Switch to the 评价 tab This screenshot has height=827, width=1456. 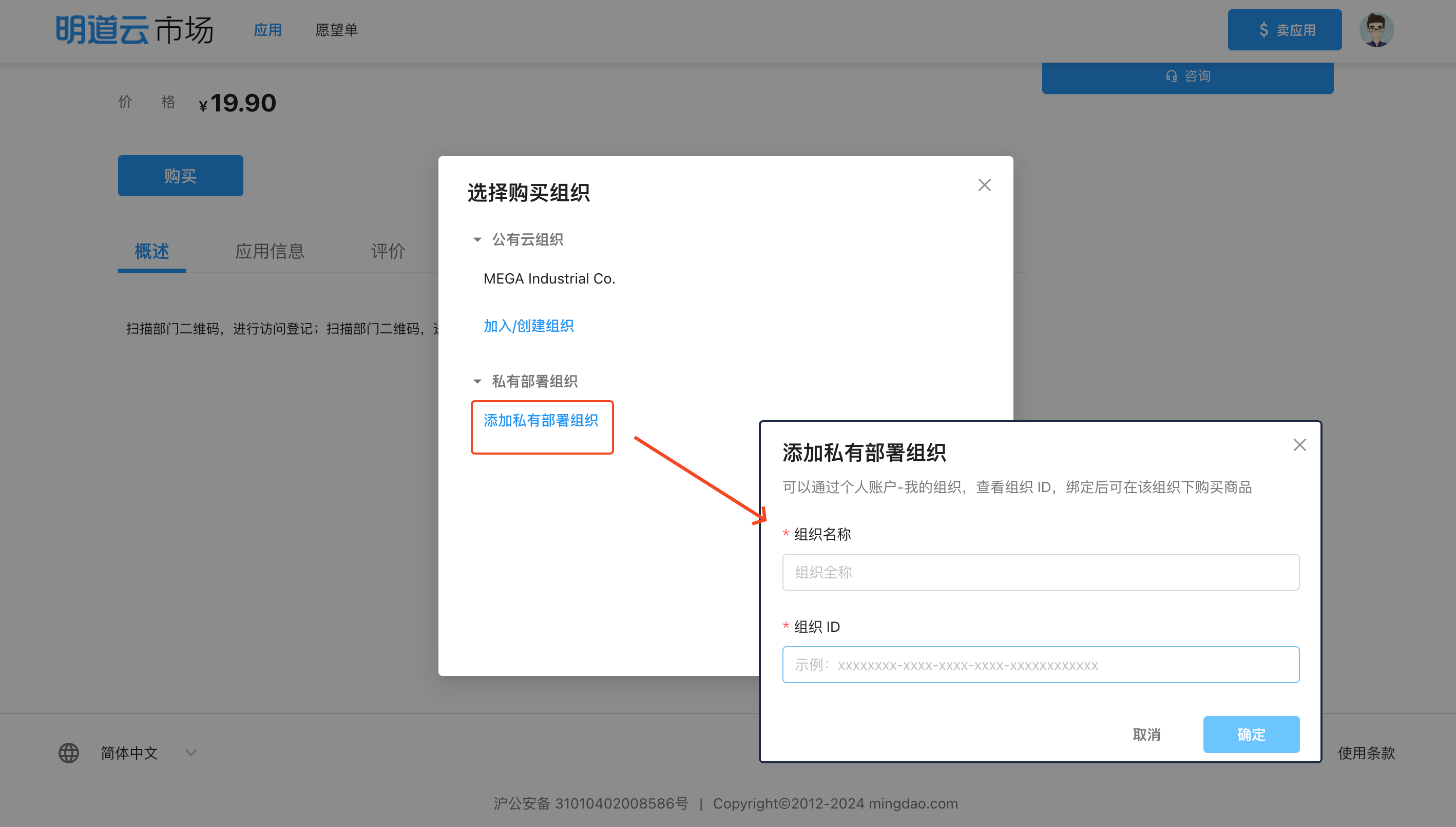[x=388, y=251]
